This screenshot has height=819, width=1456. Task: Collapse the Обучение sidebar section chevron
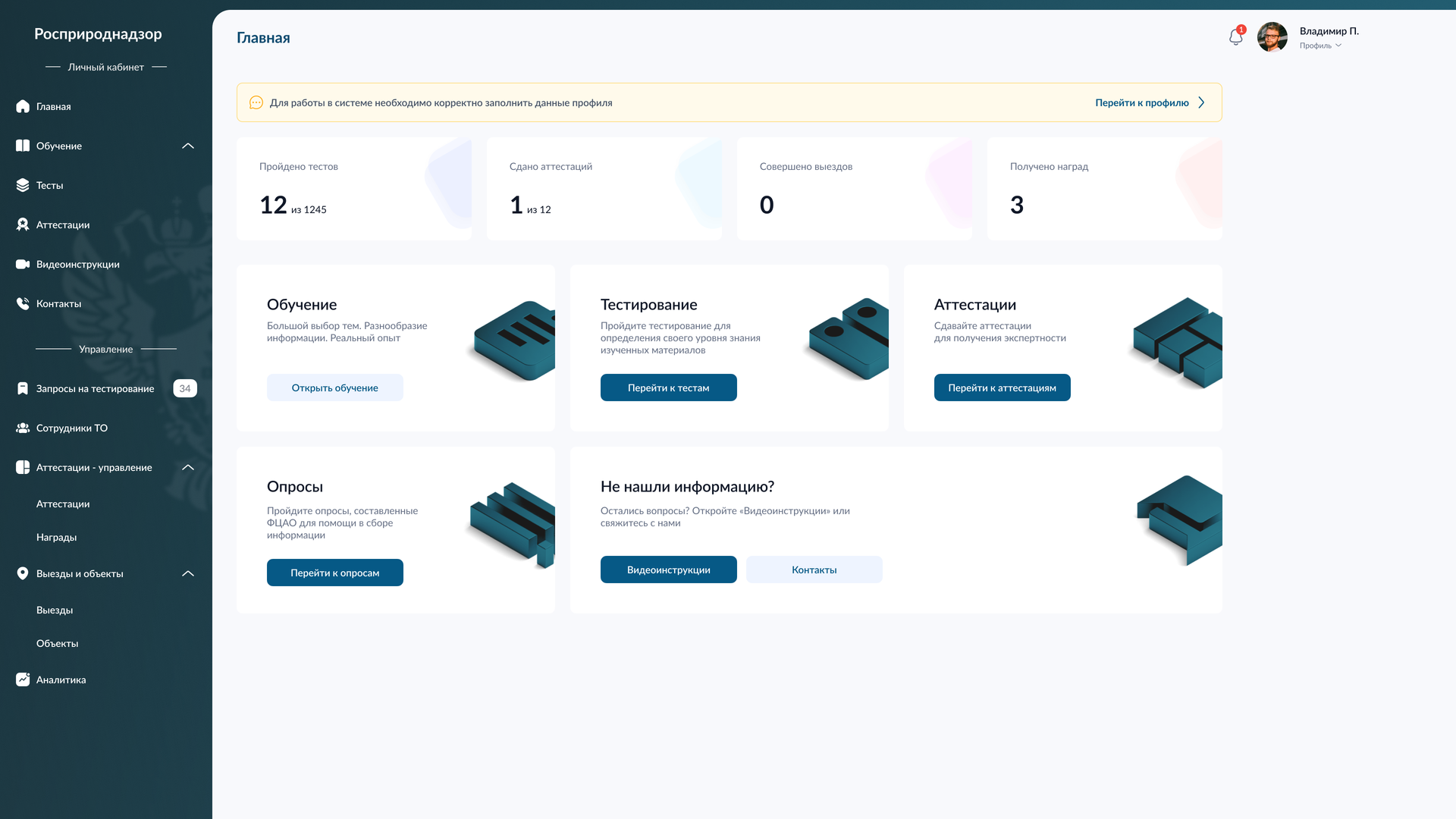point(188,146)
